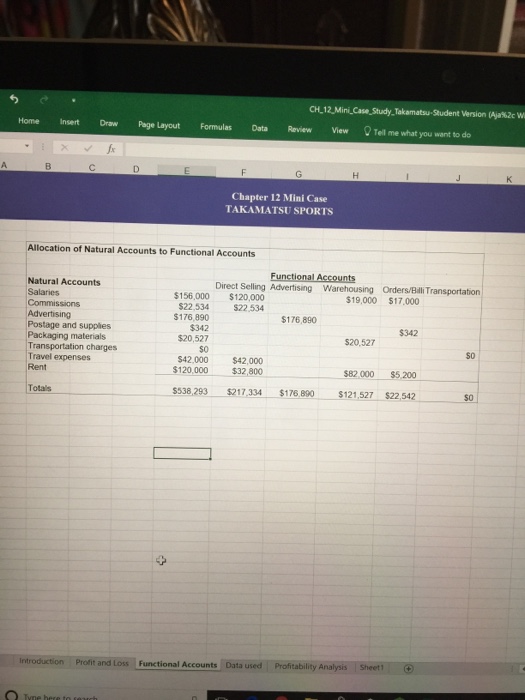Click inside the formula bar input
The height and width of the screenshot is (700, 525).
click(324, 153)
